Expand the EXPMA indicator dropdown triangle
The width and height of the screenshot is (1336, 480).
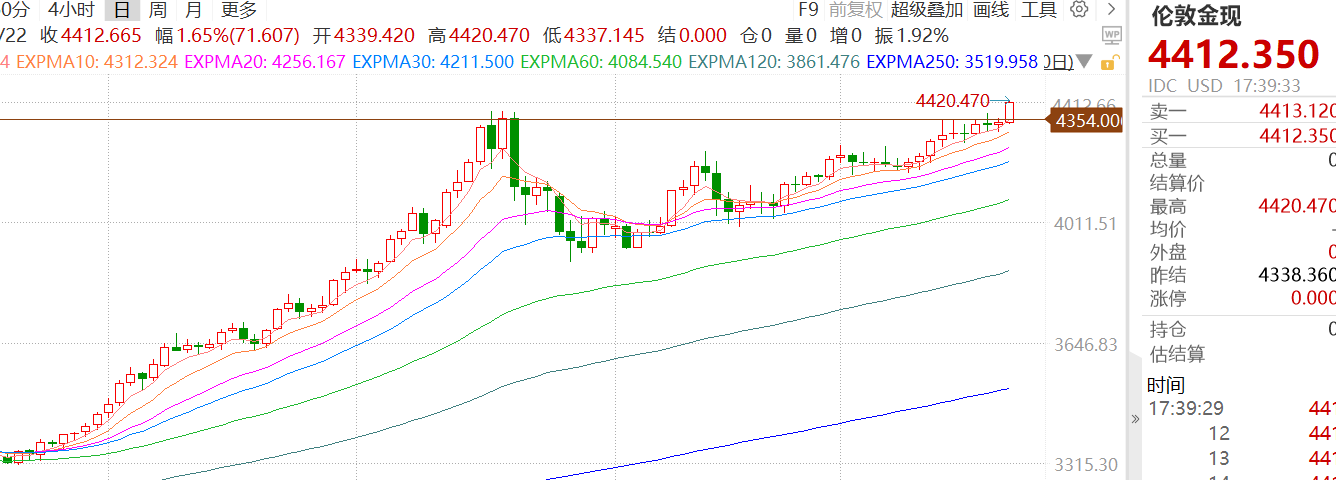click(1084, 62)
